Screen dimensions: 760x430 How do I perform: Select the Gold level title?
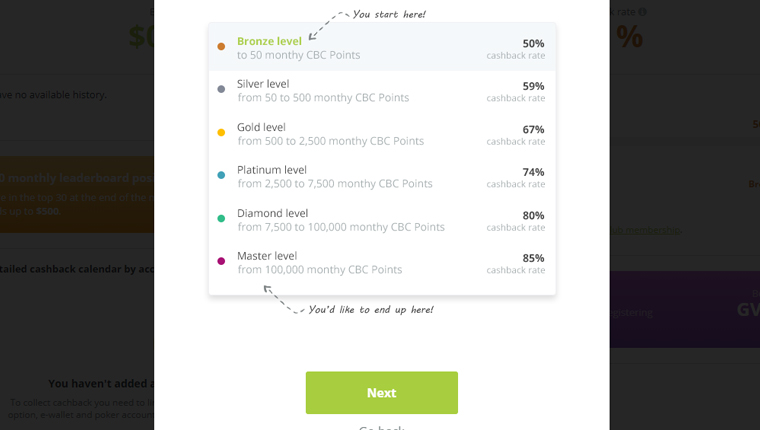(261, 127)
